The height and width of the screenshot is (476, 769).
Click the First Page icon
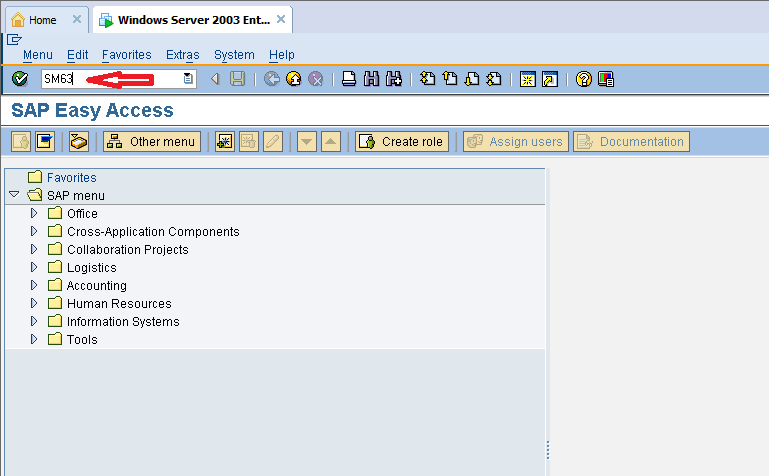coord(427,79)
